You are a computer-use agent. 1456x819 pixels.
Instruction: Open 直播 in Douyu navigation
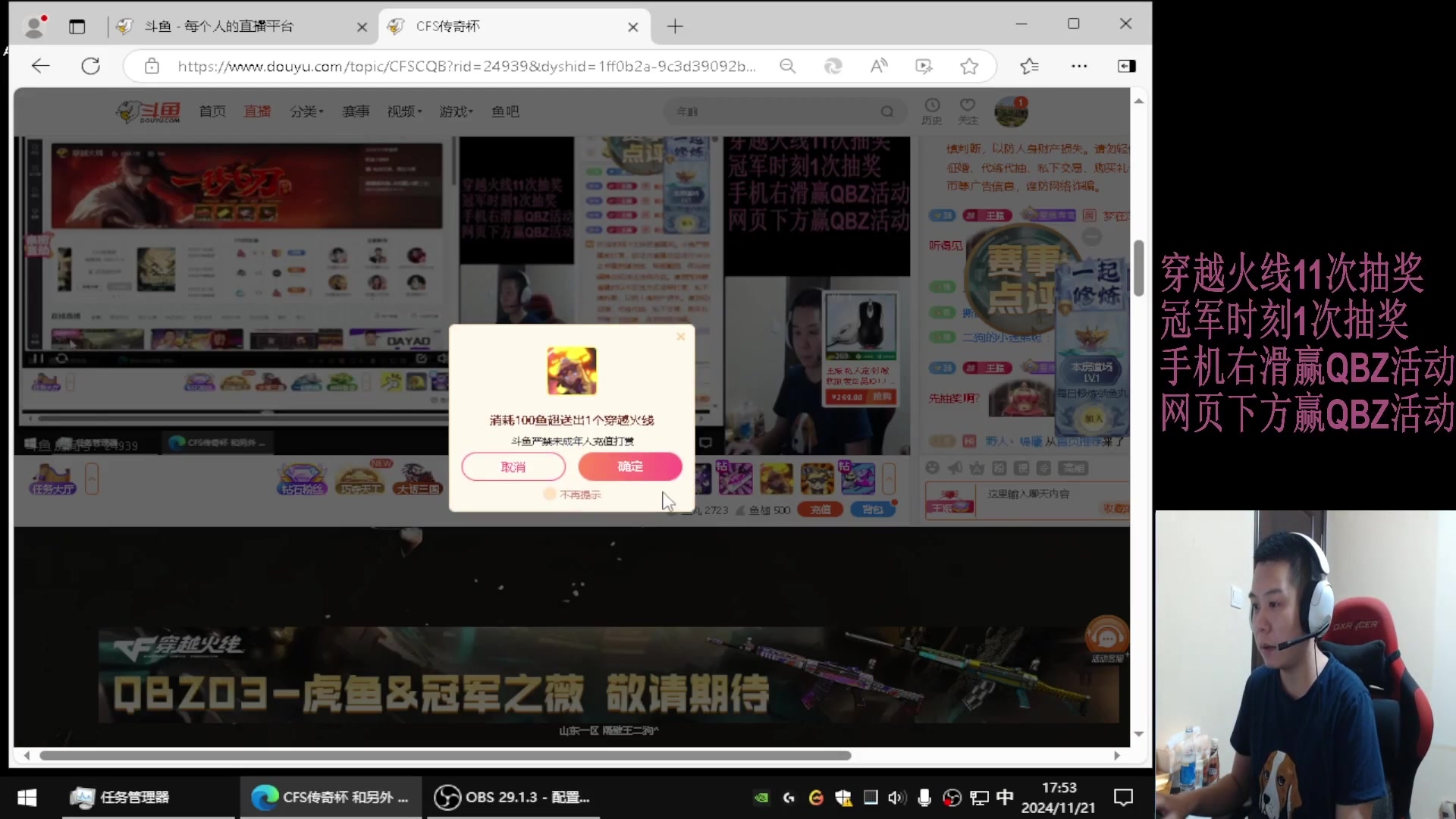pos(257,111)
